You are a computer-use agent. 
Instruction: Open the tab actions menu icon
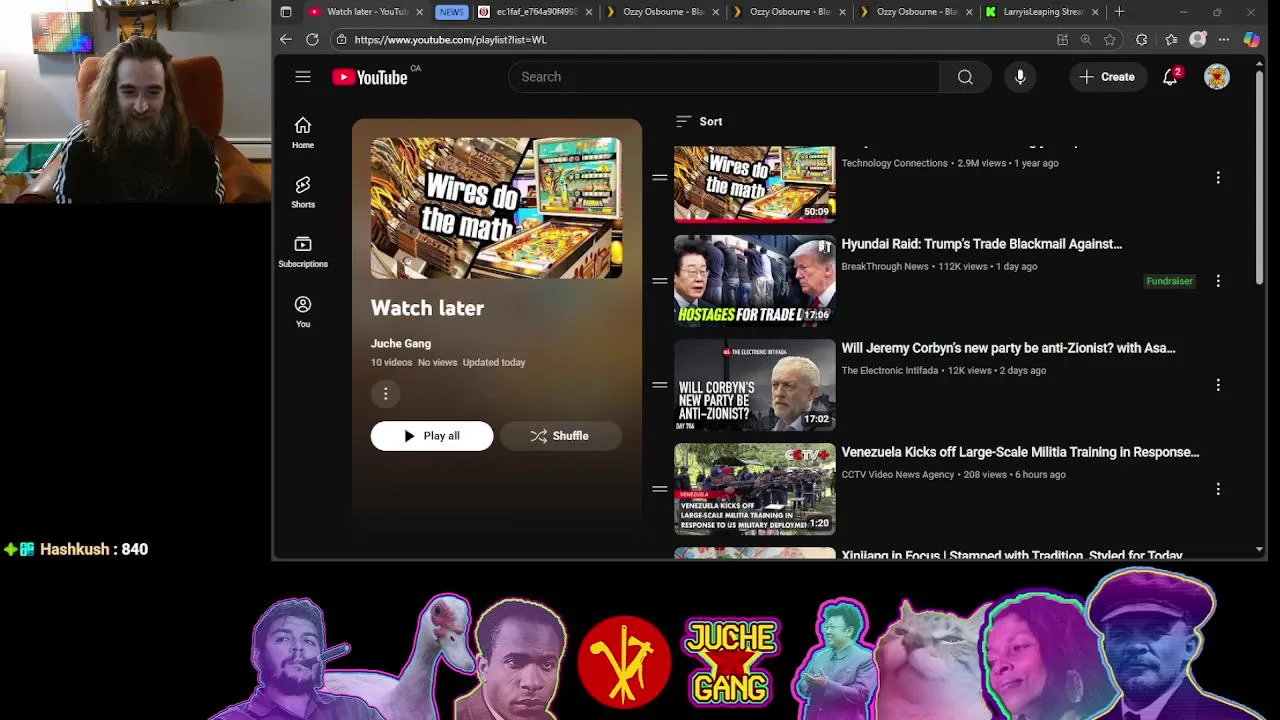(286, 12)
